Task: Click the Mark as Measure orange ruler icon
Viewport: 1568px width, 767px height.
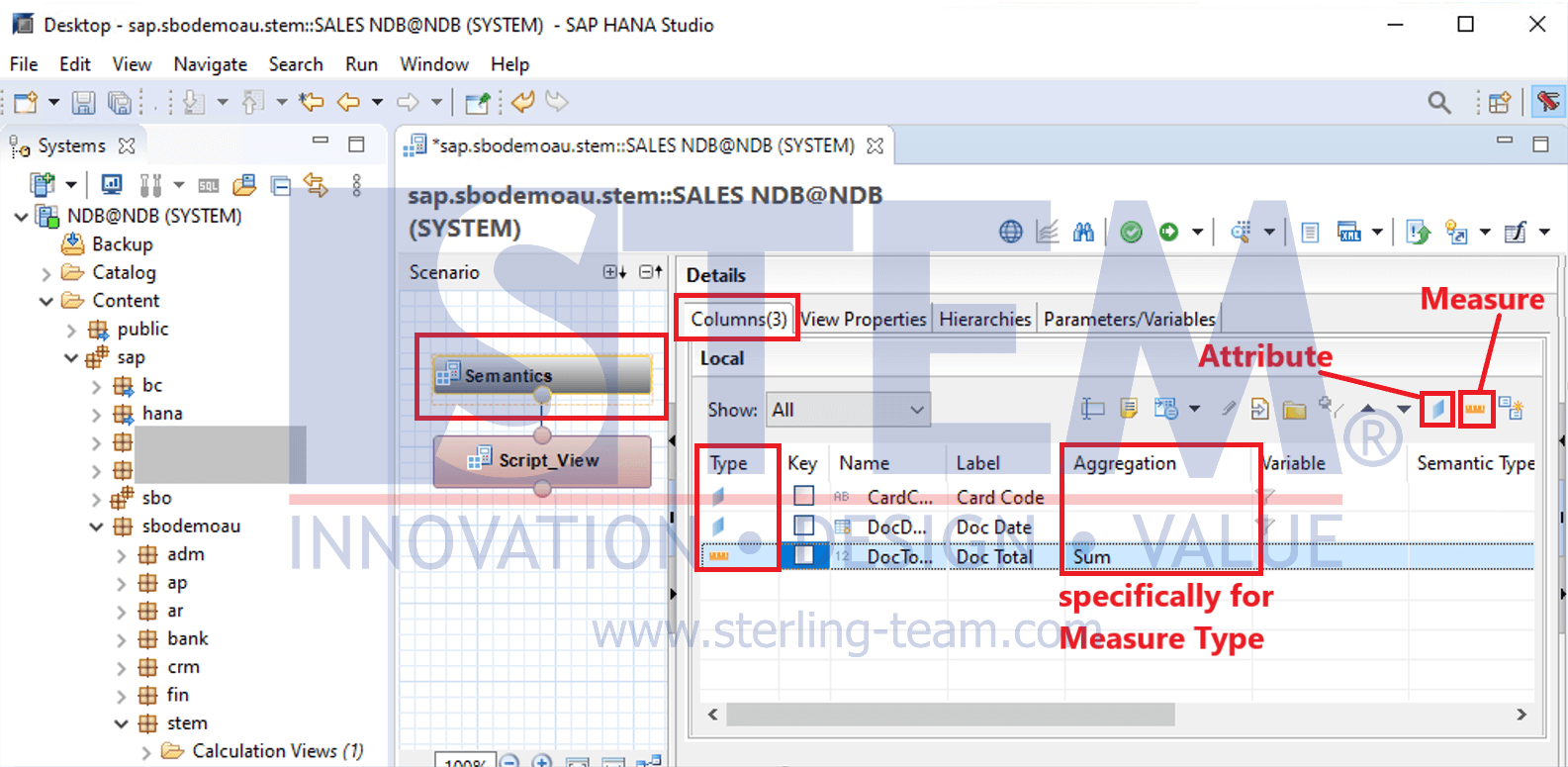Action: (x=1475, y=409)
